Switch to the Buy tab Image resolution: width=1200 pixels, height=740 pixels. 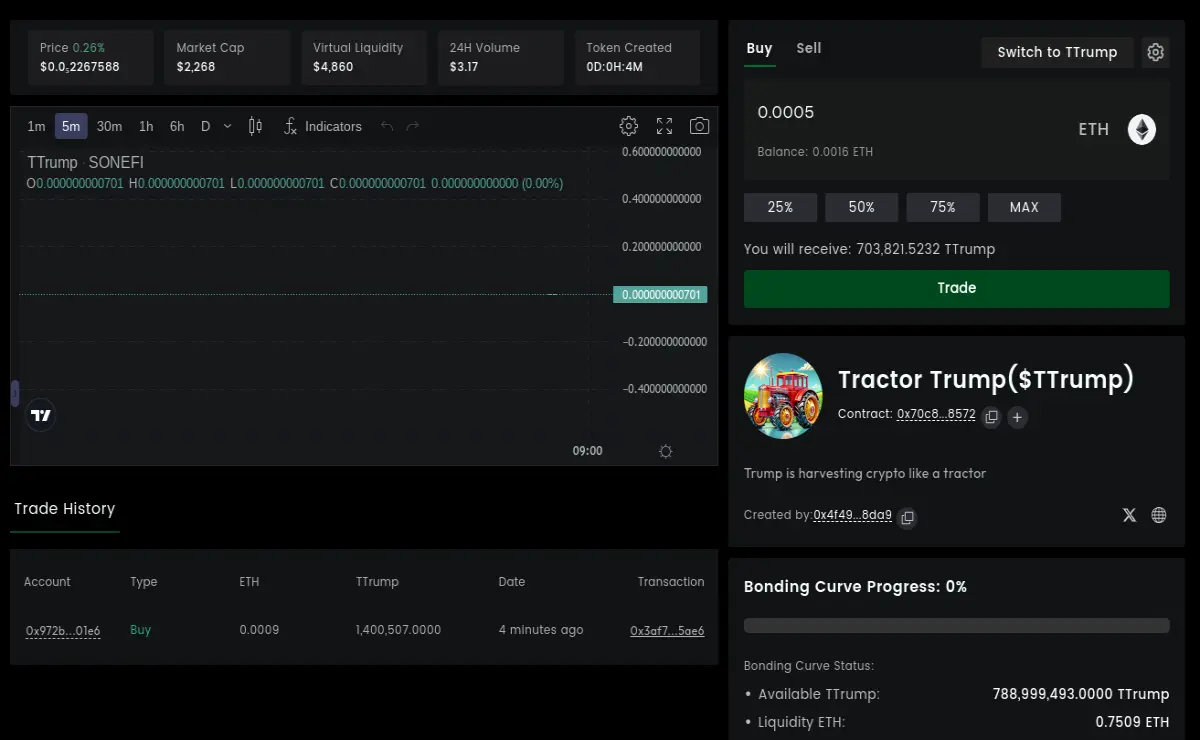click(759, 48)
